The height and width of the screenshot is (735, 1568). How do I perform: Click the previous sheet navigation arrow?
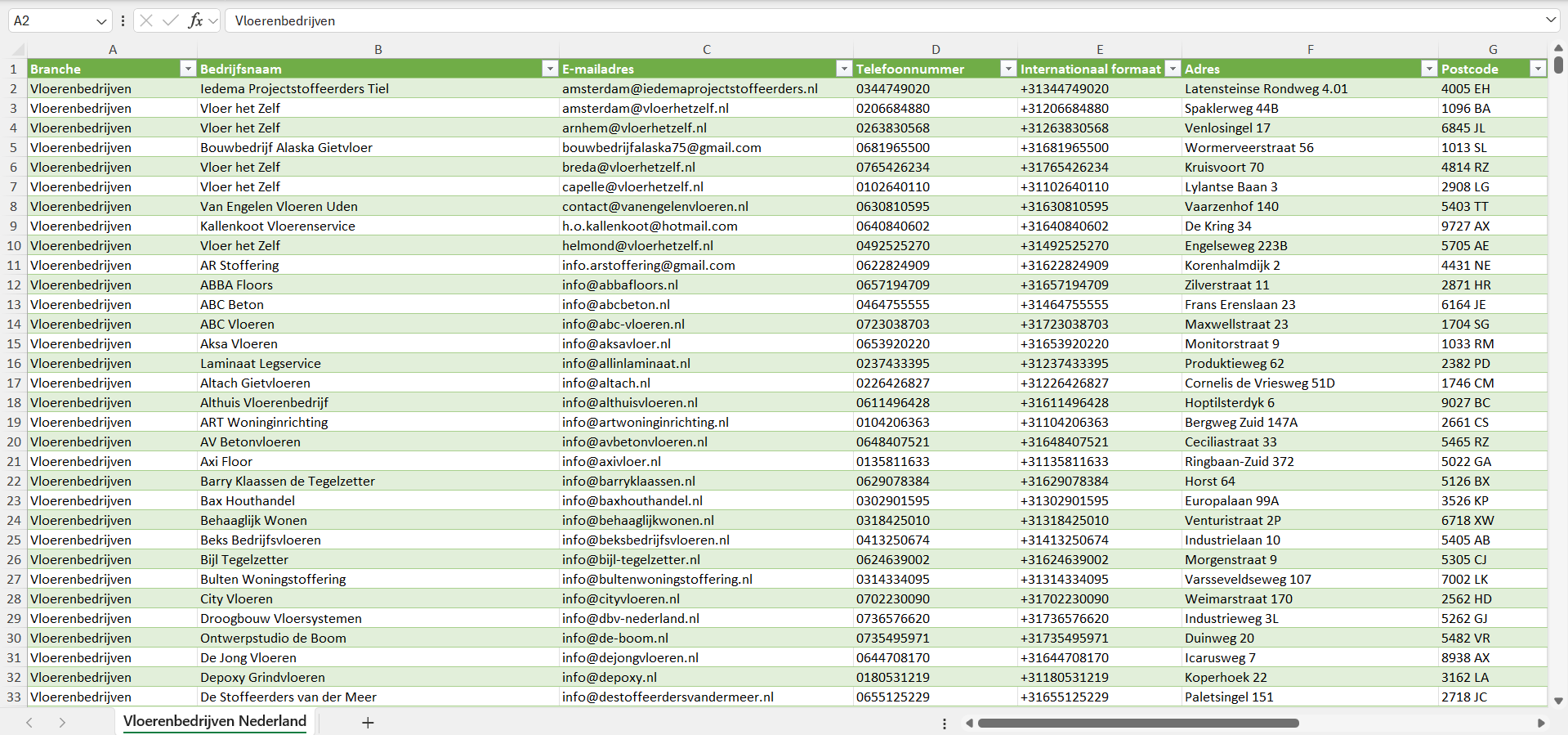[x=29, y=723]
